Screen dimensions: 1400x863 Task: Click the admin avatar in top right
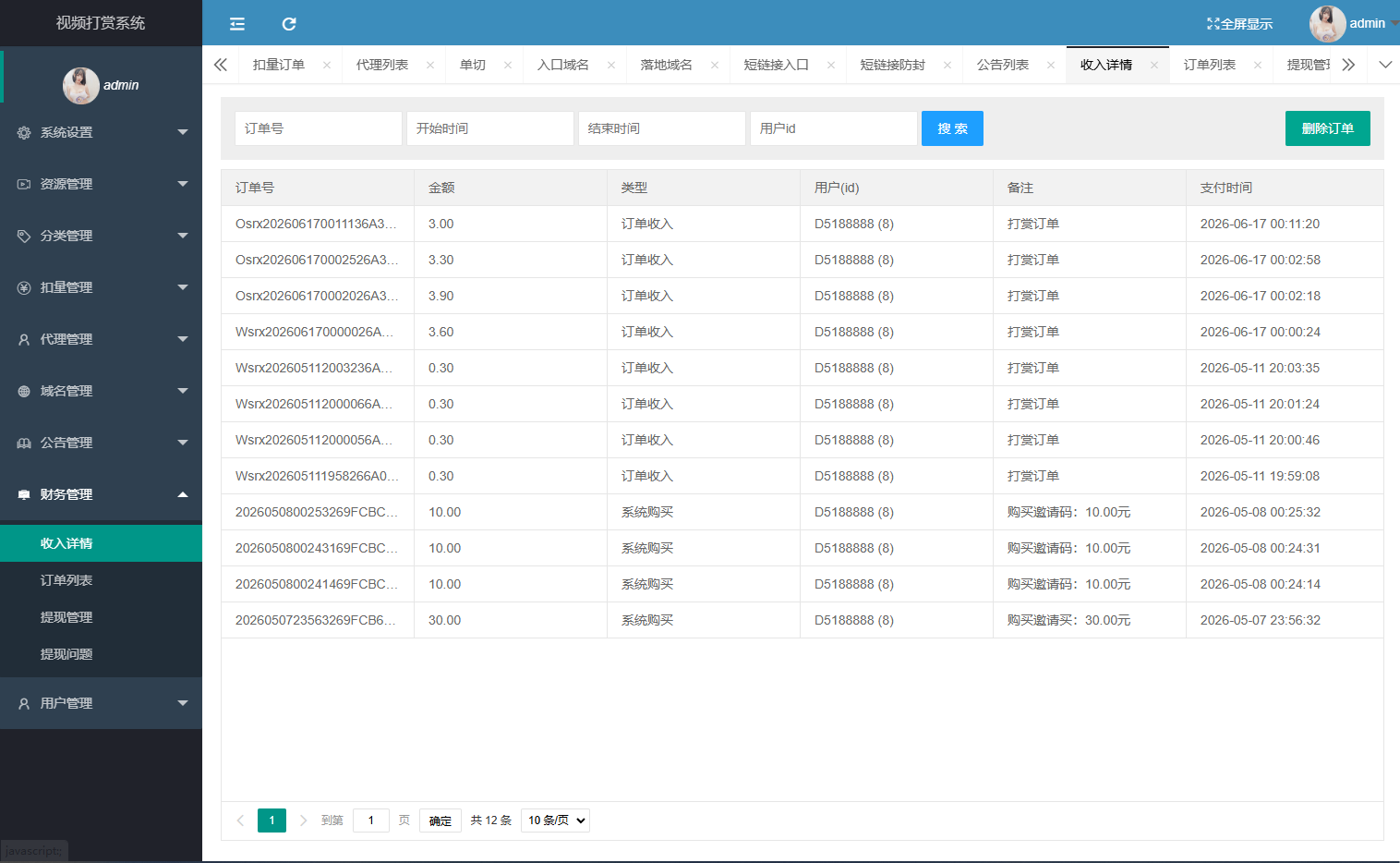coord(1327,24)
